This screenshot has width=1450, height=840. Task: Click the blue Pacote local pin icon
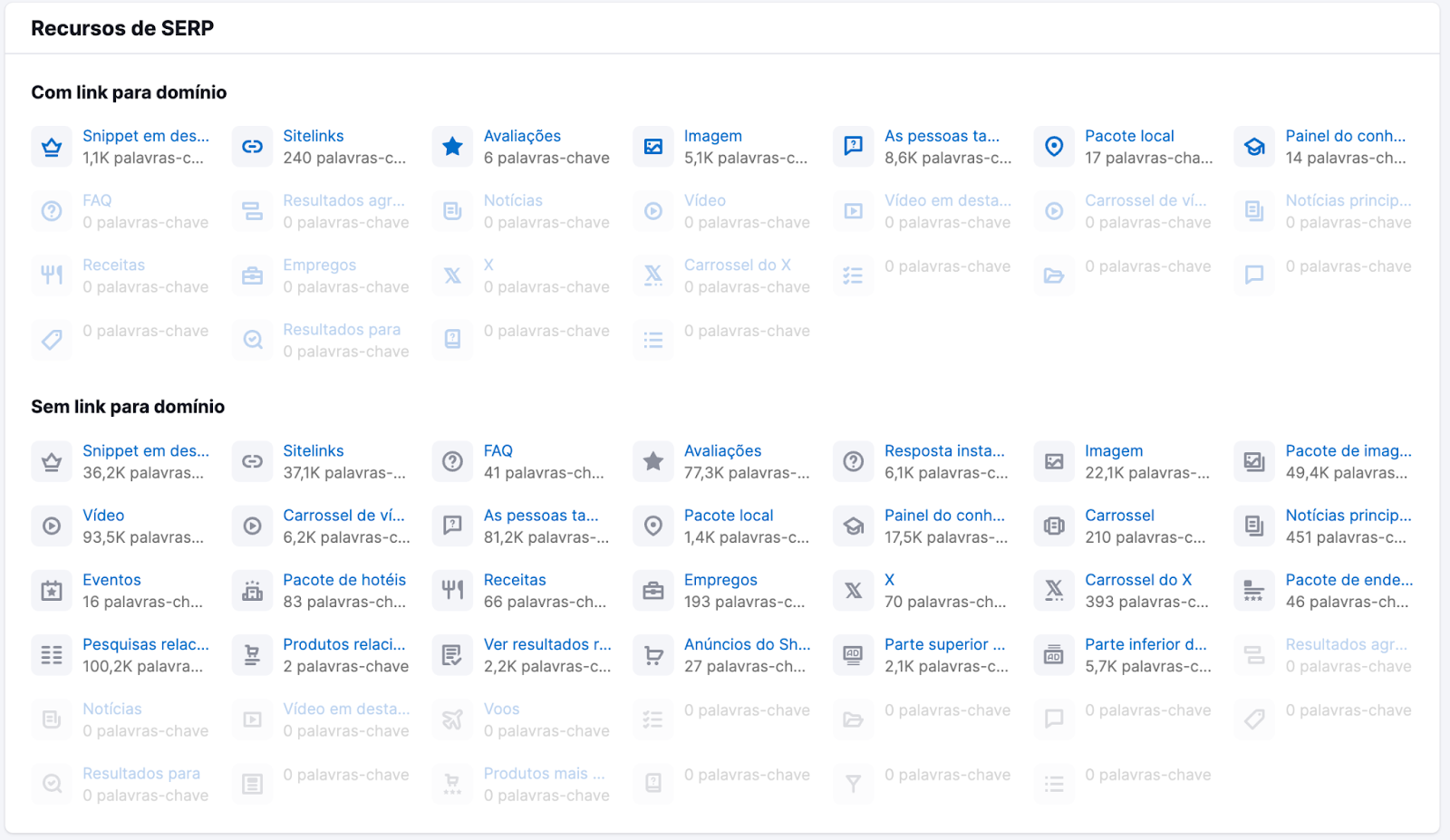[1054, 147]
